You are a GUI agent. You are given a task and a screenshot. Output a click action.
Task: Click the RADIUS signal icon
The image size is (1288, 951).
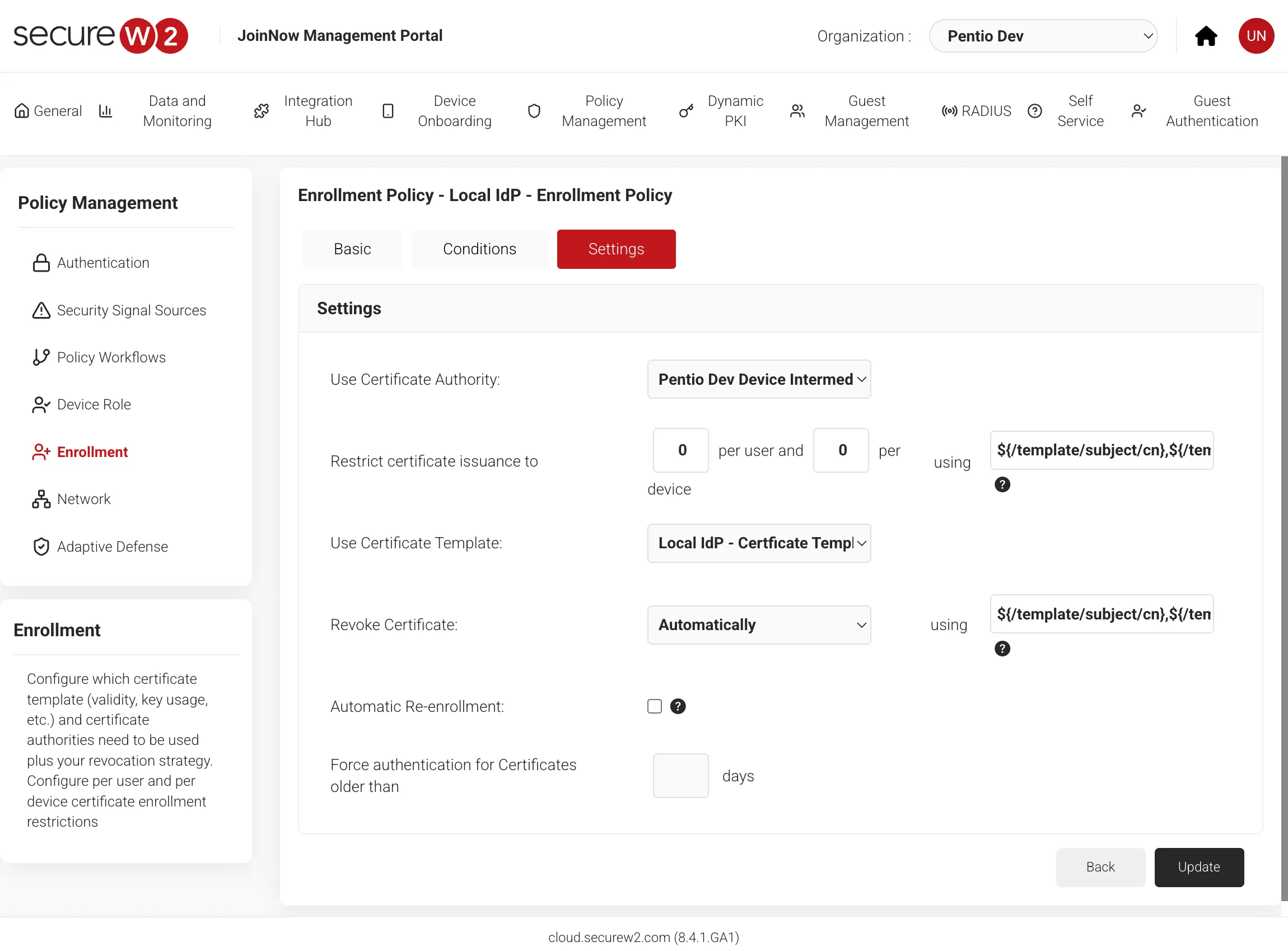pos(949,110)
